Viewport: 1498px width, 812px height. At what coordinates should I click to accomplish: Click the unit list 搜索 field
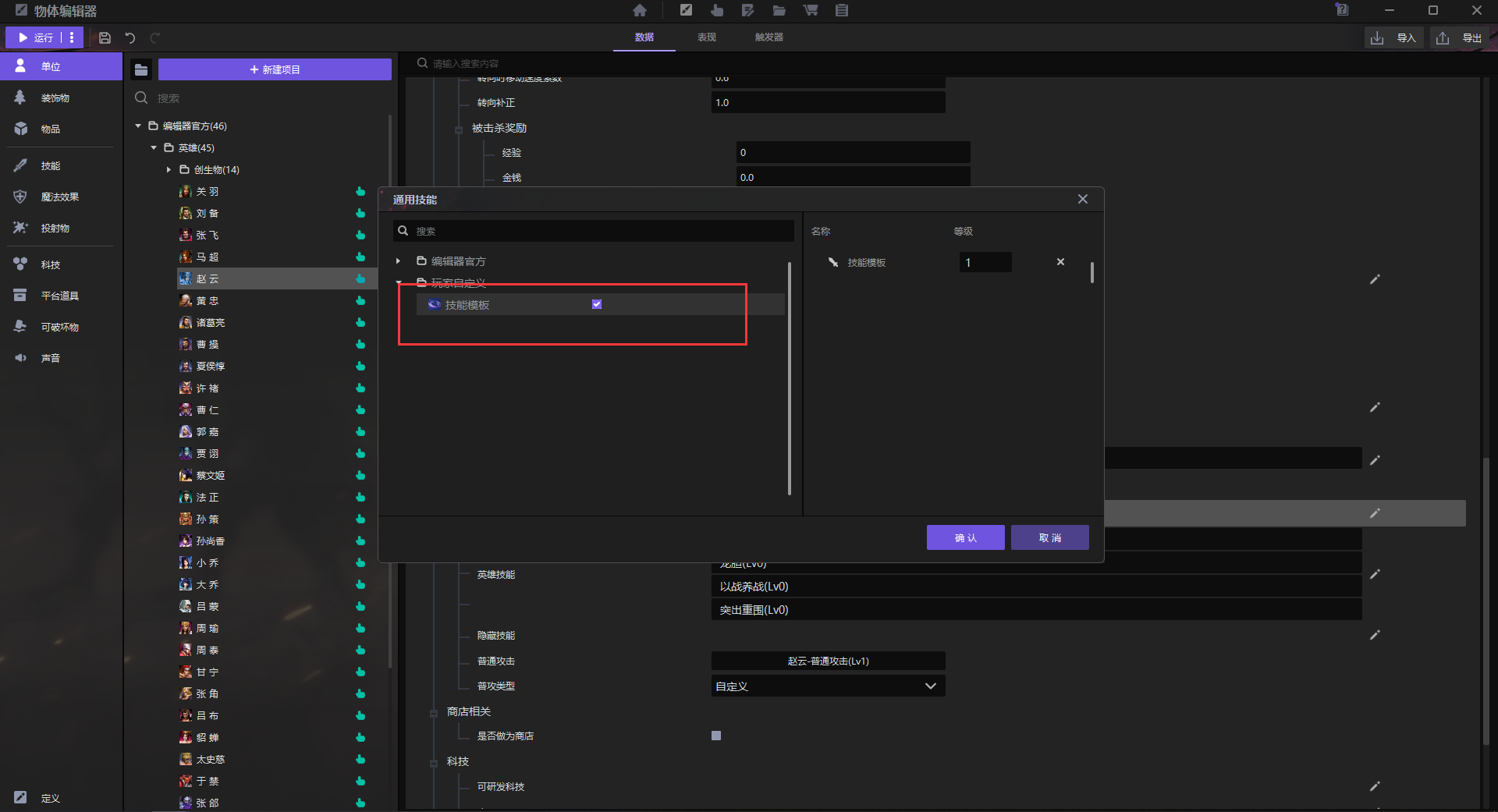pyautogui.click(x=261, y=98)
